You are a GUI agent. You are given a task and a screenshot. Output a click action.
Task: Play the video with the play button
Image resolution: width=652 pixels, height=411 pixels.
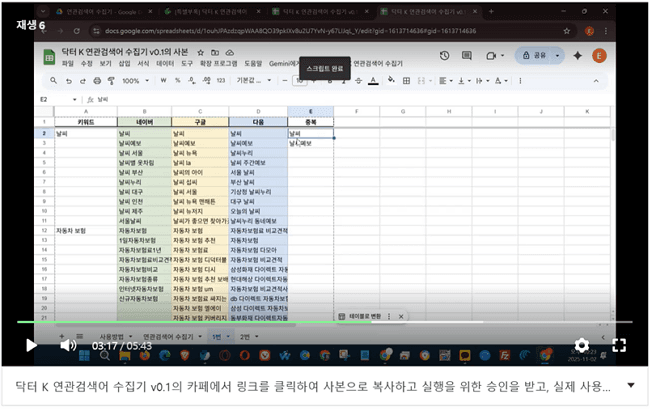31,345
